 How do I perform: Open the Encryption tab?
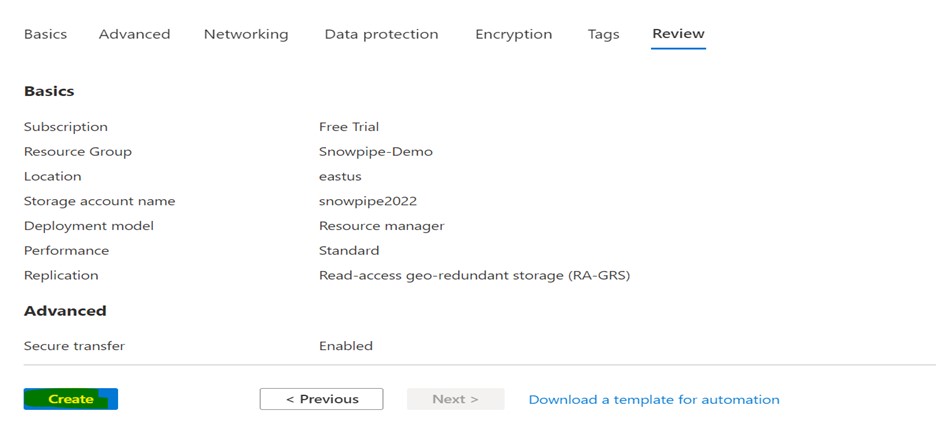pos(513,34)
